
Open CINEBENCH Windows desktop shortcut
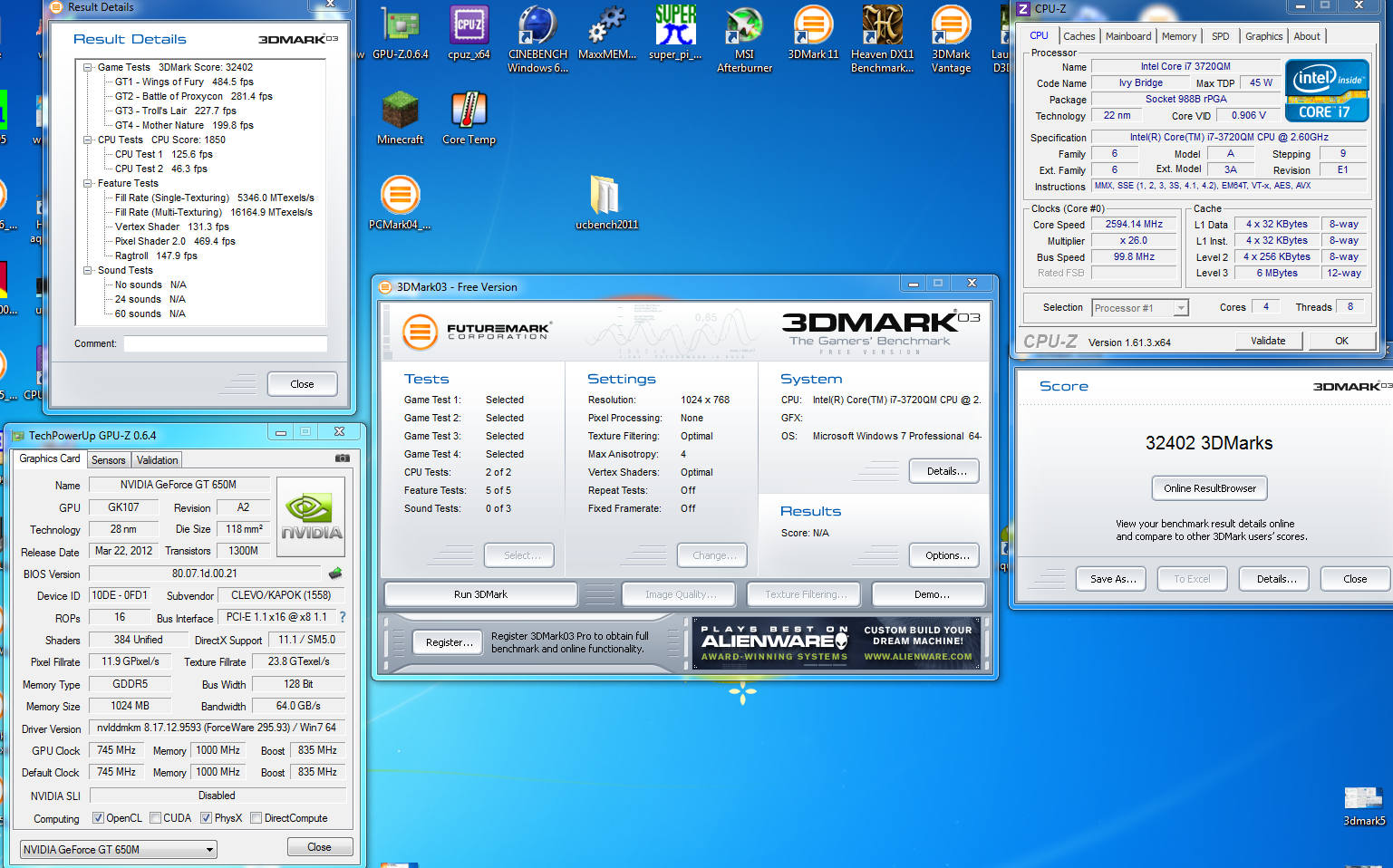coord(537,39)
